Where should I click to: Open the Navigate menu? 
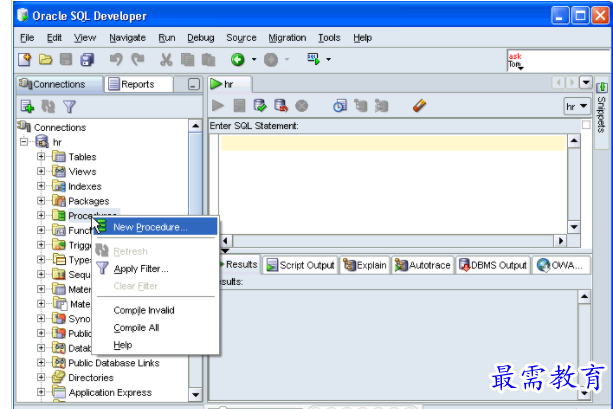pyautogui.click(x=127, y=38)
